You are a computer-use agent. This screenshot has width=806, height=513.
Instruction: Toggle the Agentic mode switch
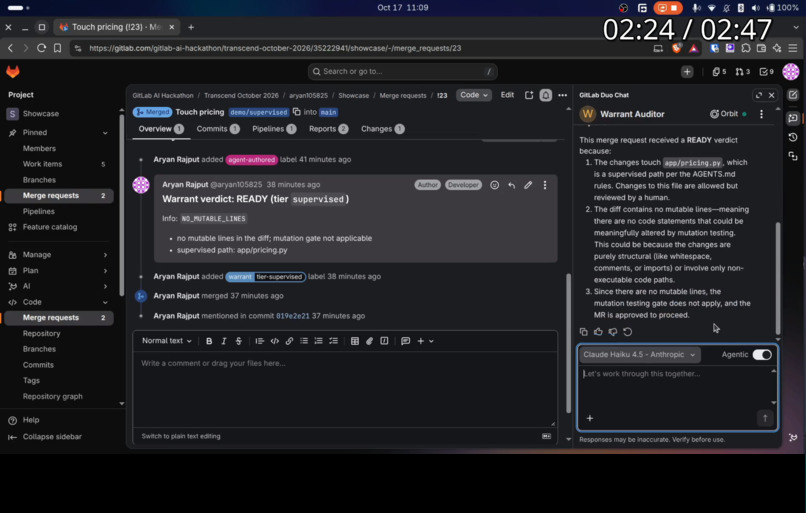click(x=762, y=355)
